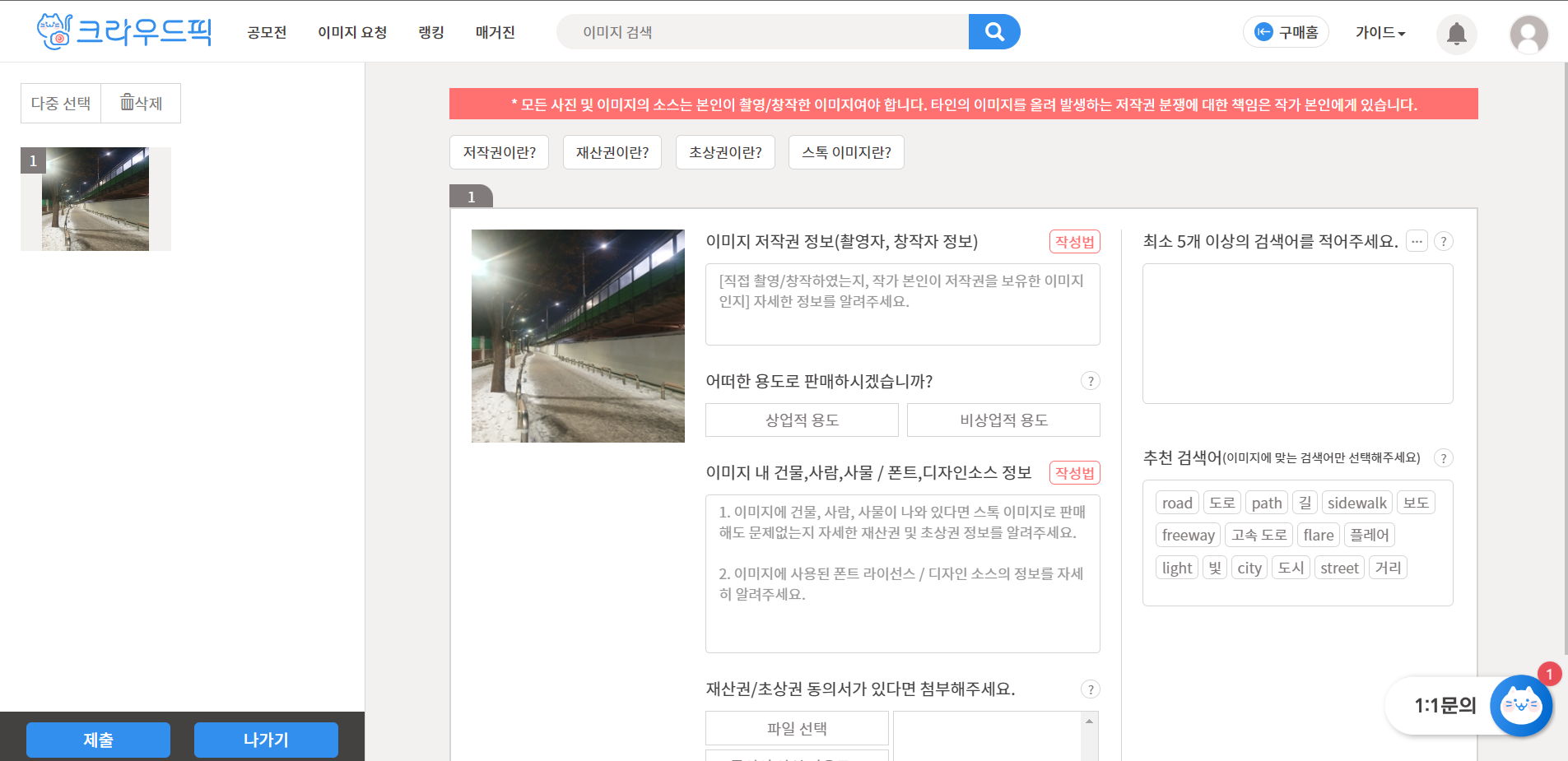The image size is (1568, 761).
Task: Select 비상업적 용도 option
Action: coord(1003,420)
